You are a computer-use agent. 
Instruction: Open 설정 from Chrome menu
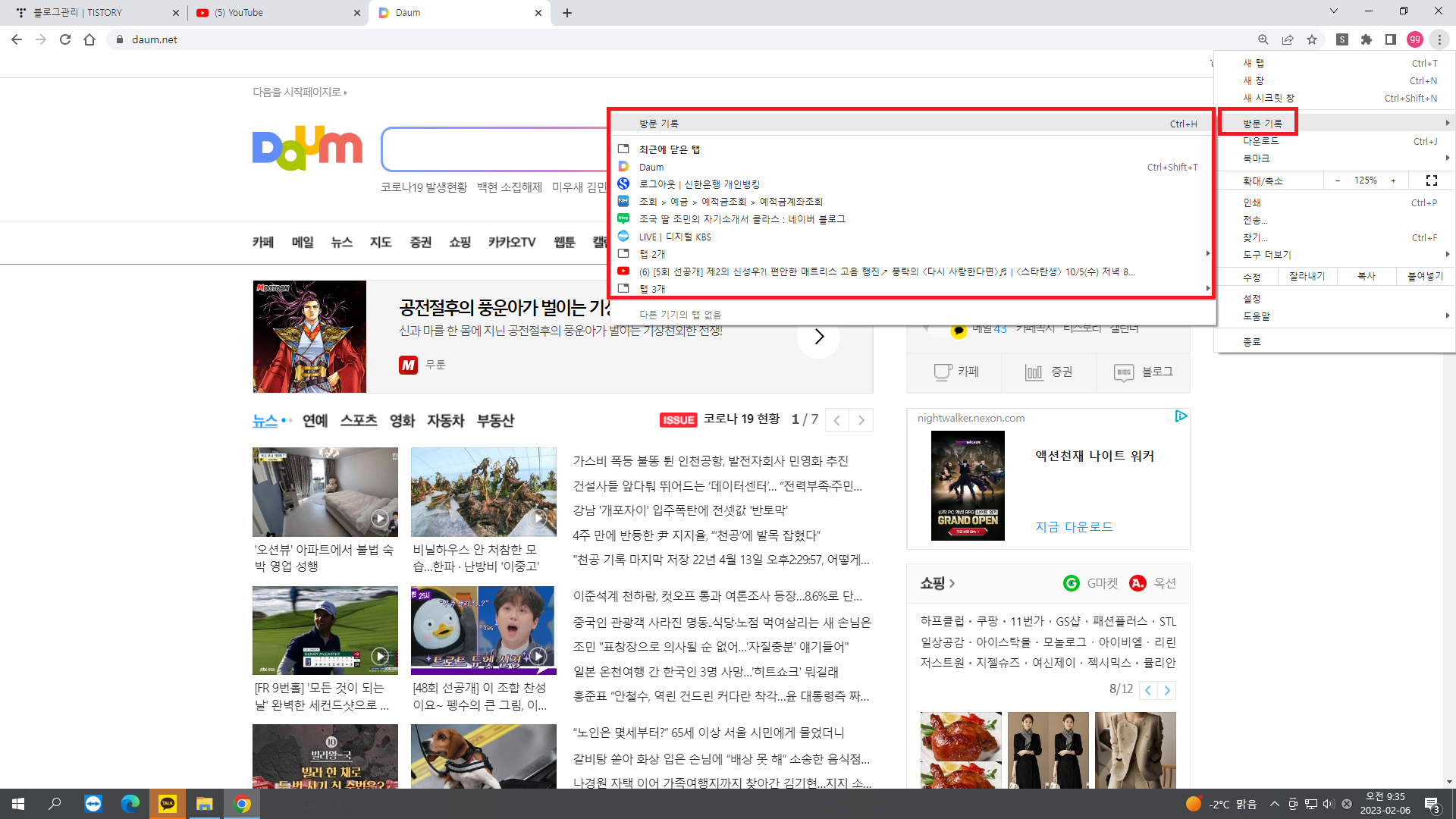pyautogui.click(x=1335, y=299)
